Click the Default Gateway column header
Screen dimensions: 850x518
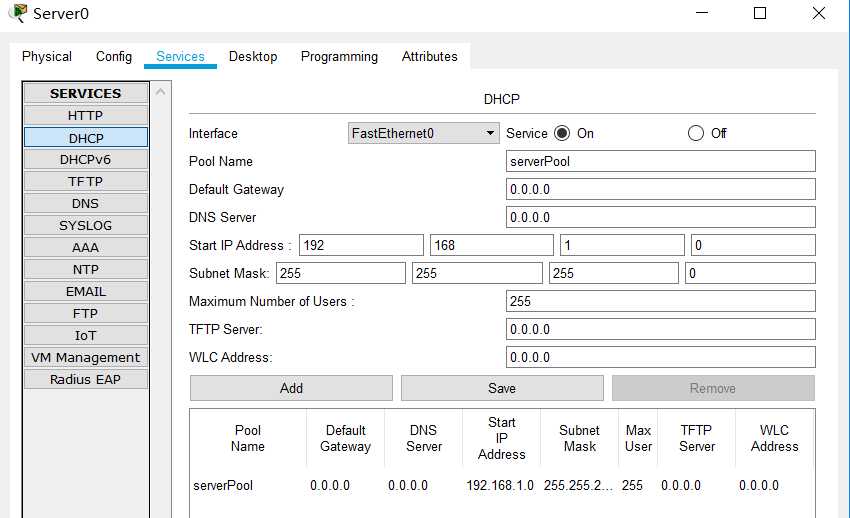point(345,438)
